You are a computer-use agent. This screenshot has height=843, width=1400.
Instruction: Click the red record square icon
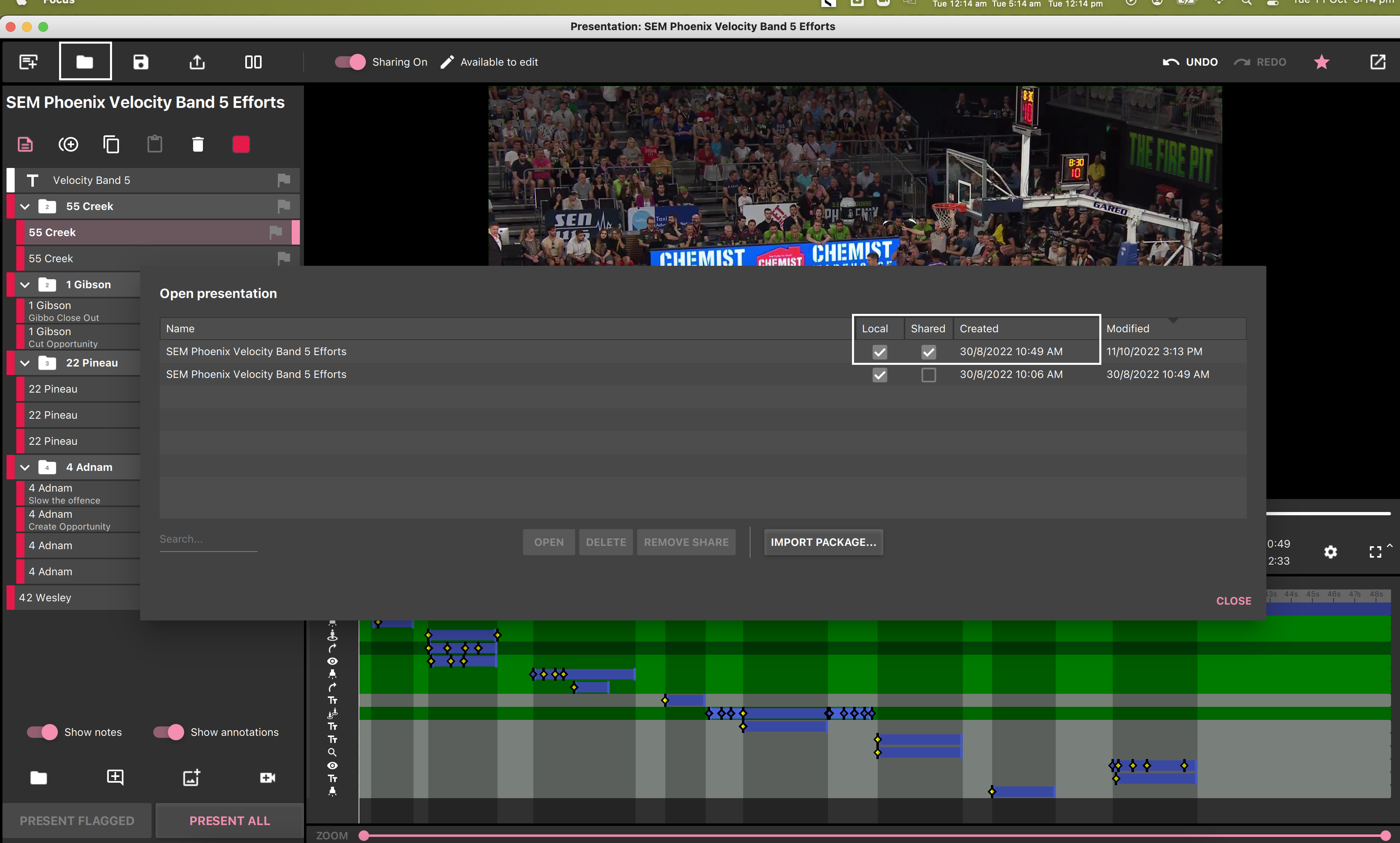241,144
